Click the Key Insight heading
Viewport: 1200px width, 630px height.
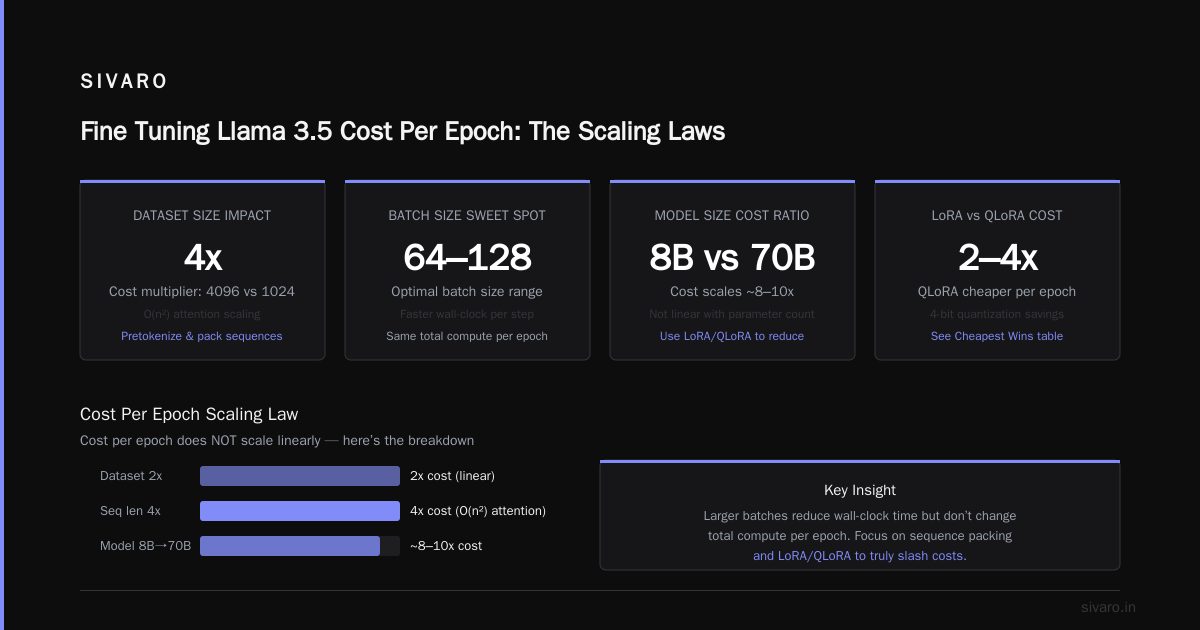860,490
